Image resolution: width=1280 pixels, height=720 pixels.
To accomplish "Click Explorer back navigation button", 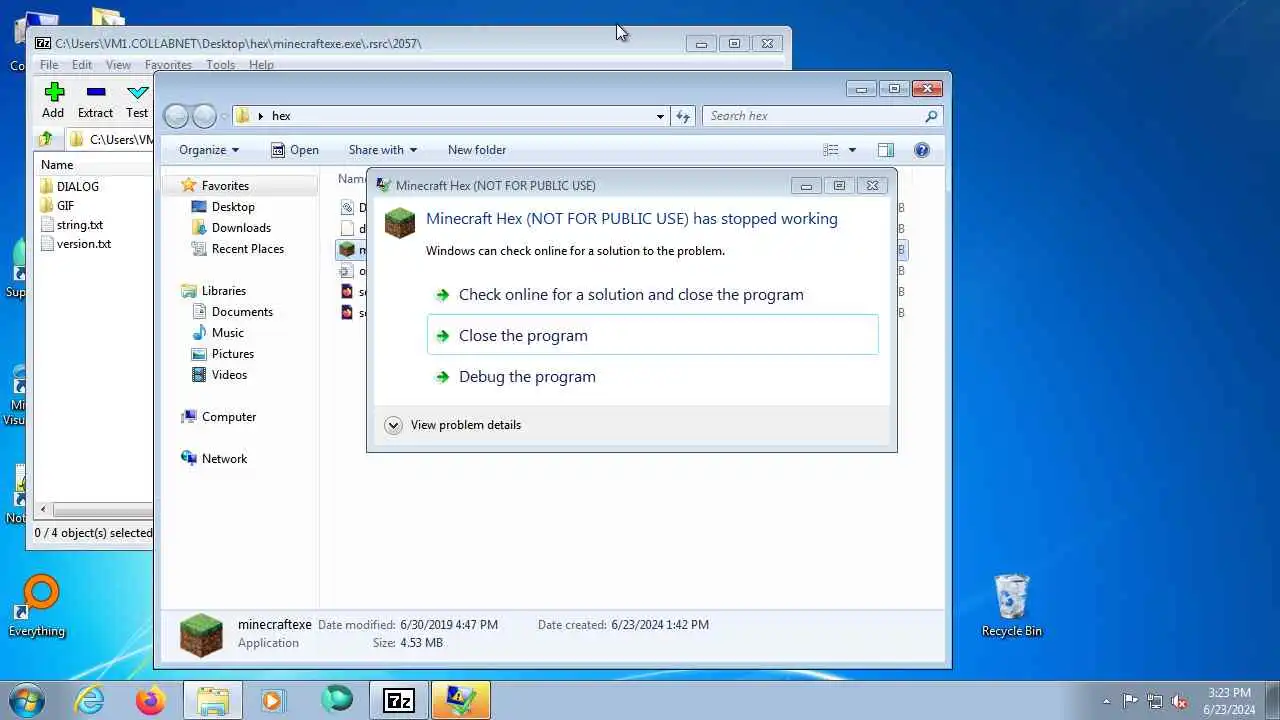I will 176,116.
